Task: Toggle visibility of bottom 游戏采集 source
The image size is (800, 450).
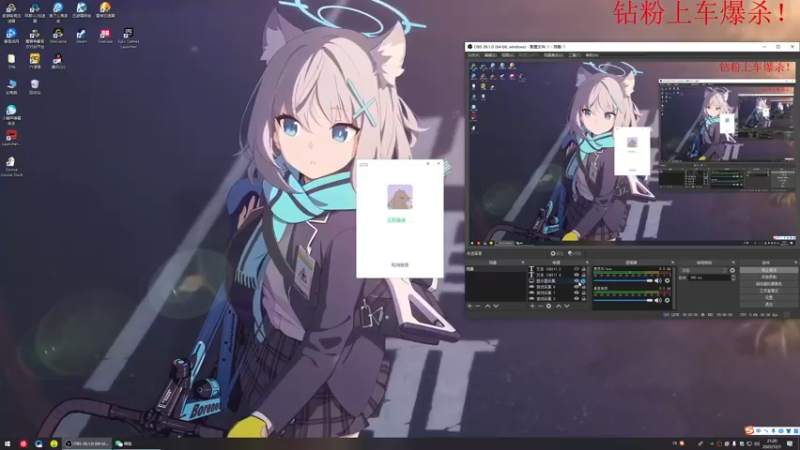Action: click(x=577, y=298)
